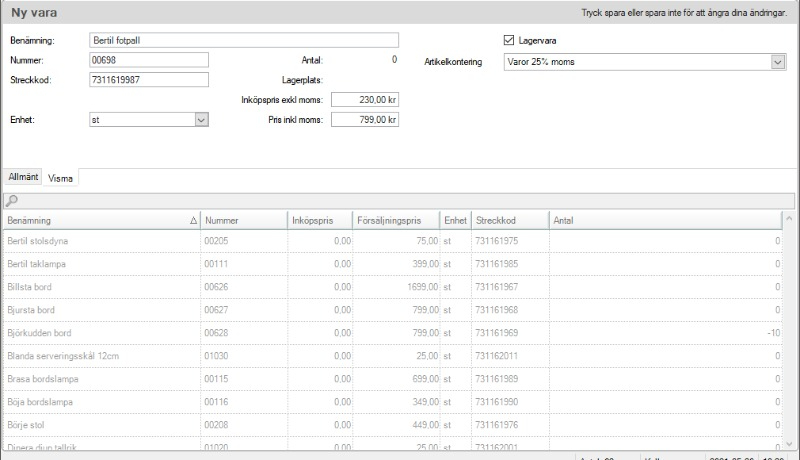This screenshot has width=800, height=460.
Task: Click the Benämning name input field
Action: [244, 40]
